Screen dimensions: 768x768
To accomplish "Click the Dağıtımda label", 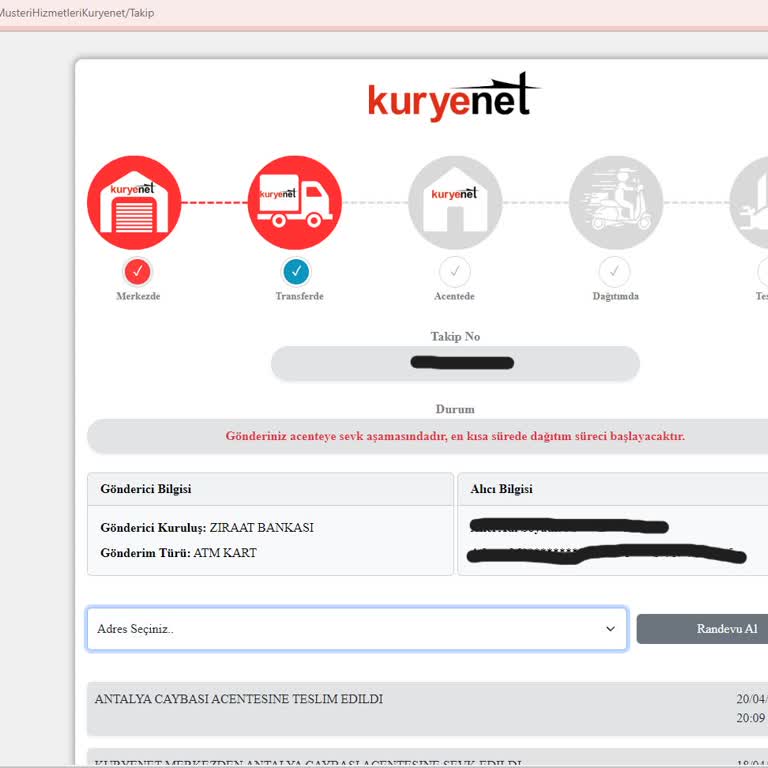I will pyautogui.click(x=616, y=296).
